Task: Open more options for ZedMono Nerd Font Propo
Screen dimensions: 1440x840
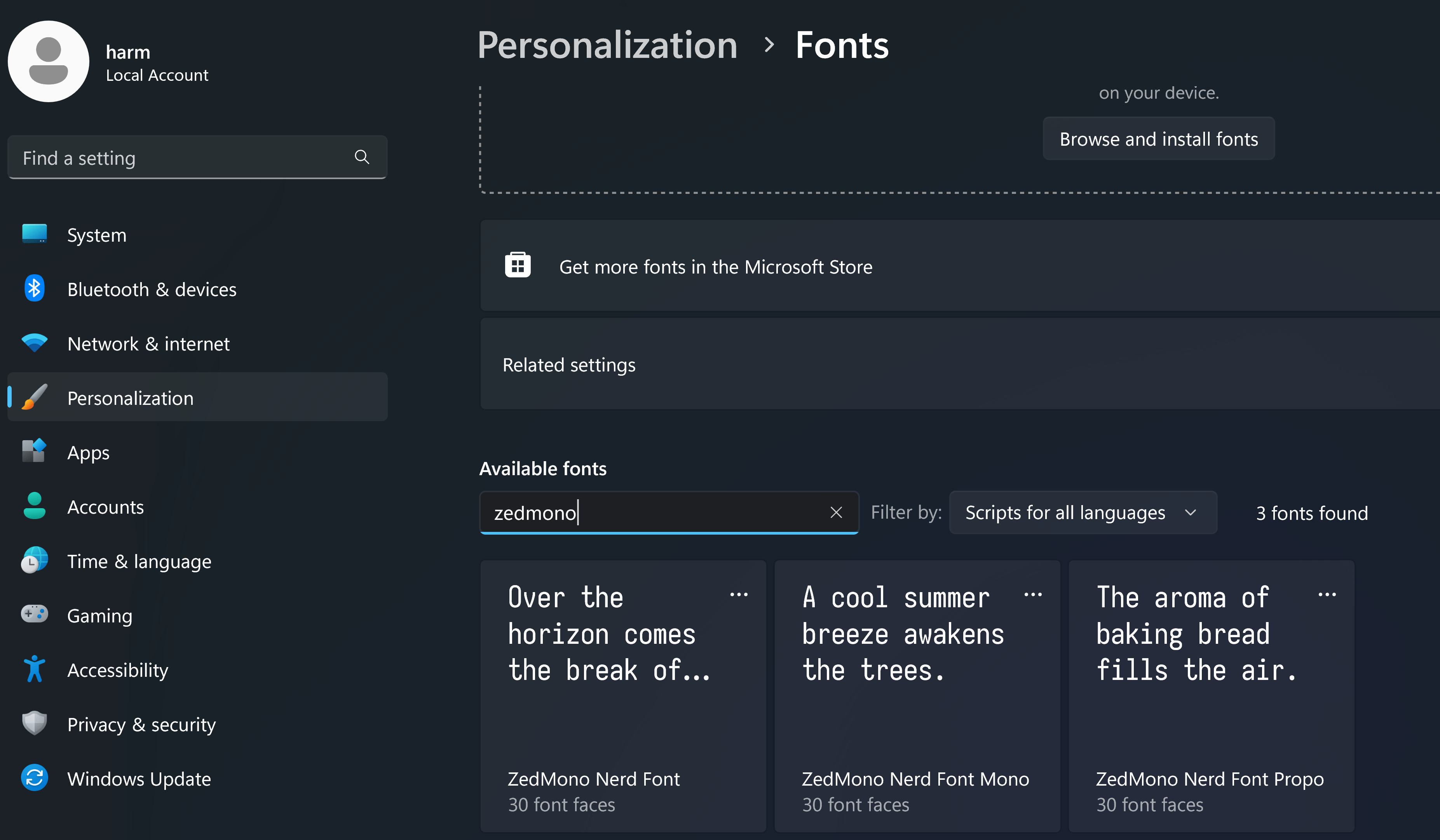Action: tap(1327, 595)
